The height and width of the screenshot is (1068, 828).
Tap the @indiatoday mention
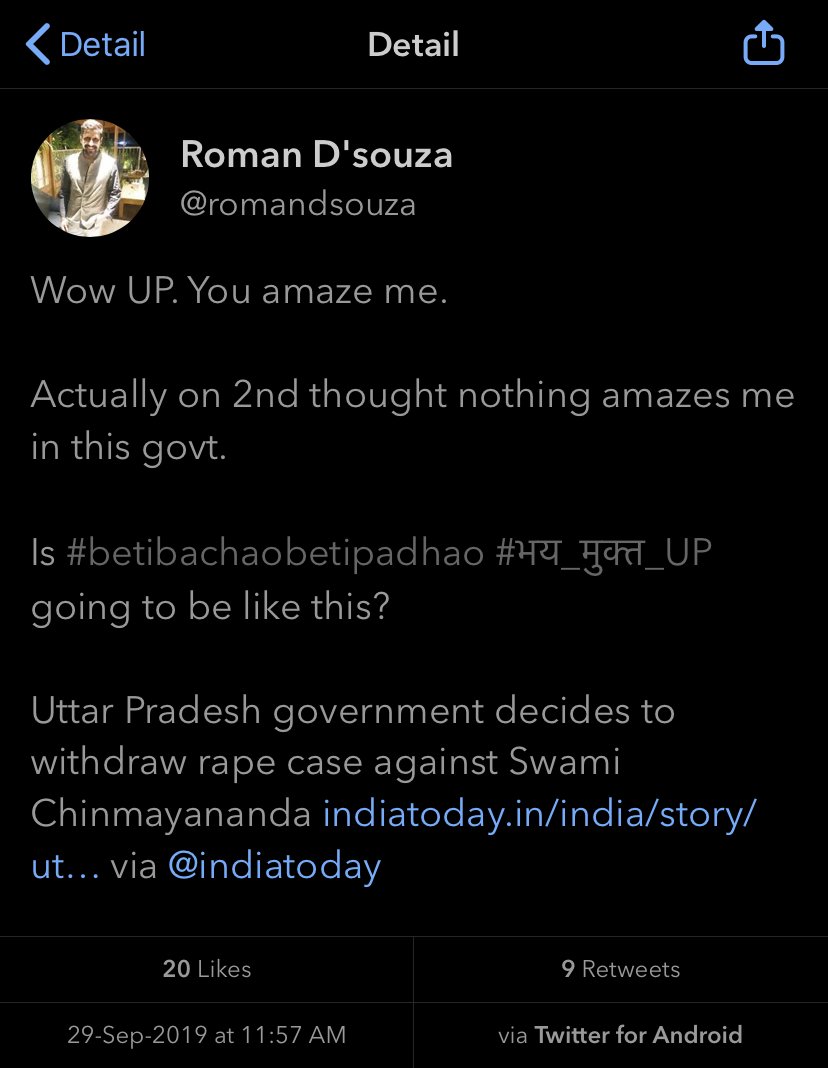274,866
